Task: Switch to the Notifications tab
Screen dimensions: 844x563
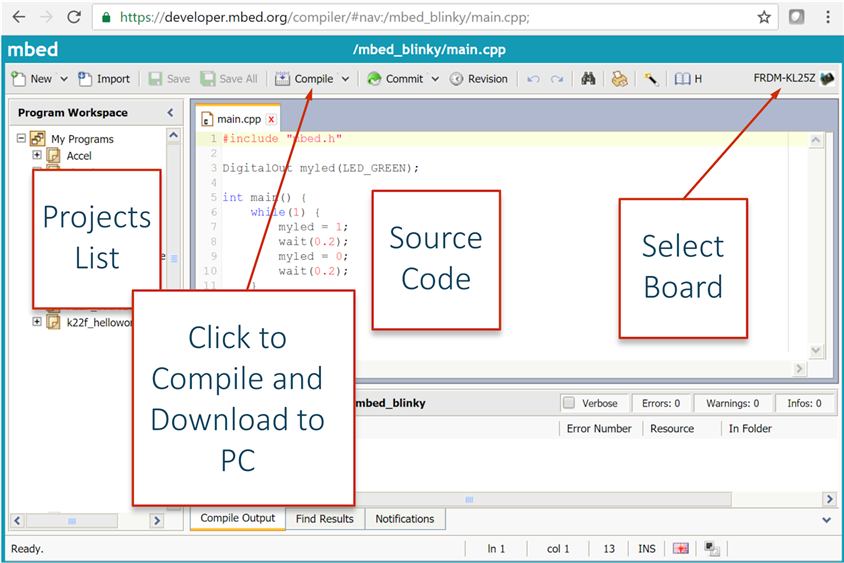Action: 405,519
